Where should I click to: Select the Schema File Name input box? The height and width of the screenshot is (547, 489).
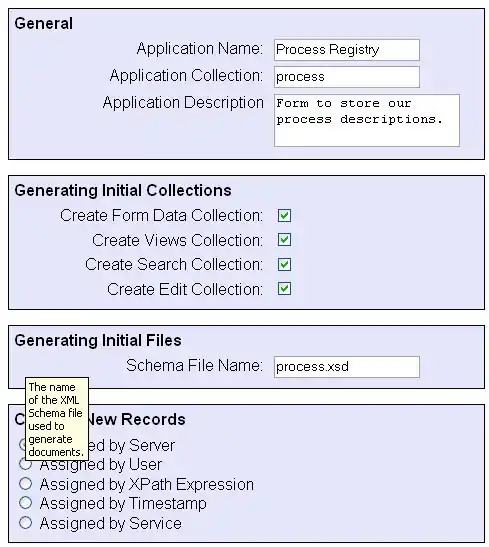[346, 367]
